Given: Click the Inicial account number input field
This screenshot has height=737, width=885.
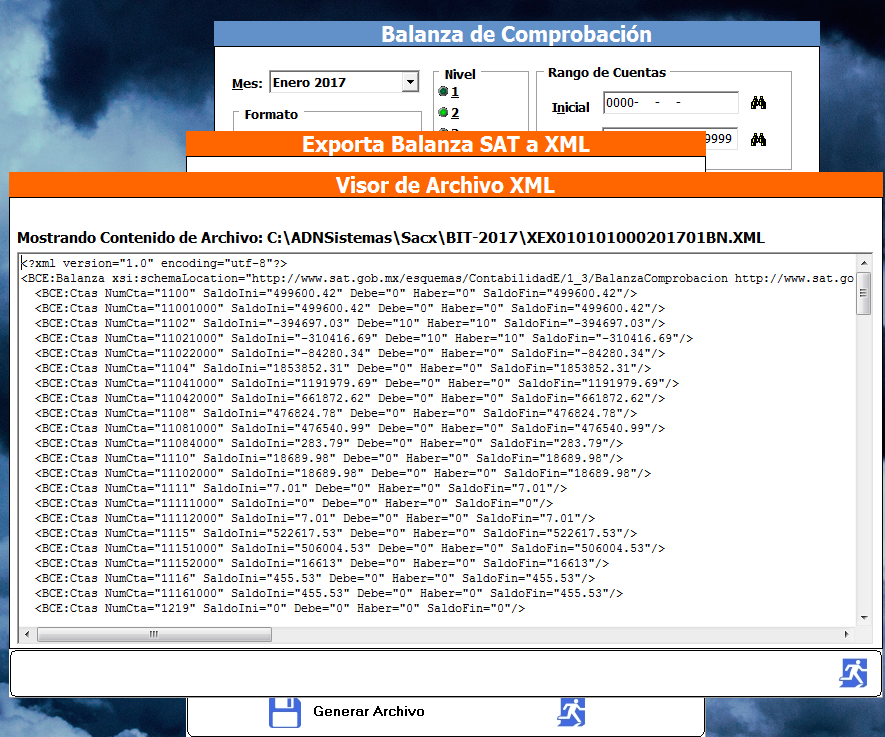Looking at the screenshot, I should [671, 103].
